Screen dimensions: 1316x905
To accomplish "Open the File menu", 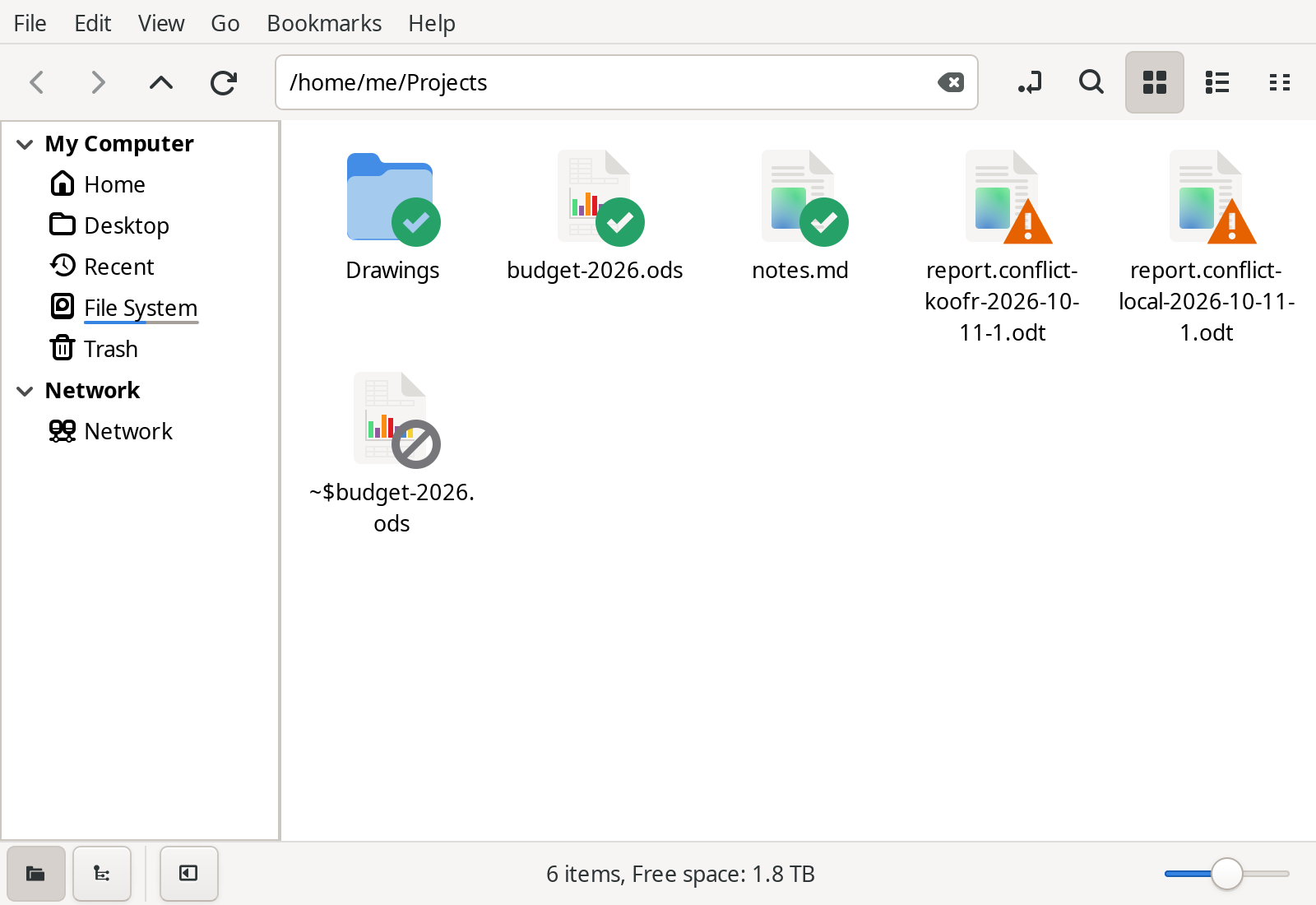I will pos(30,23).
